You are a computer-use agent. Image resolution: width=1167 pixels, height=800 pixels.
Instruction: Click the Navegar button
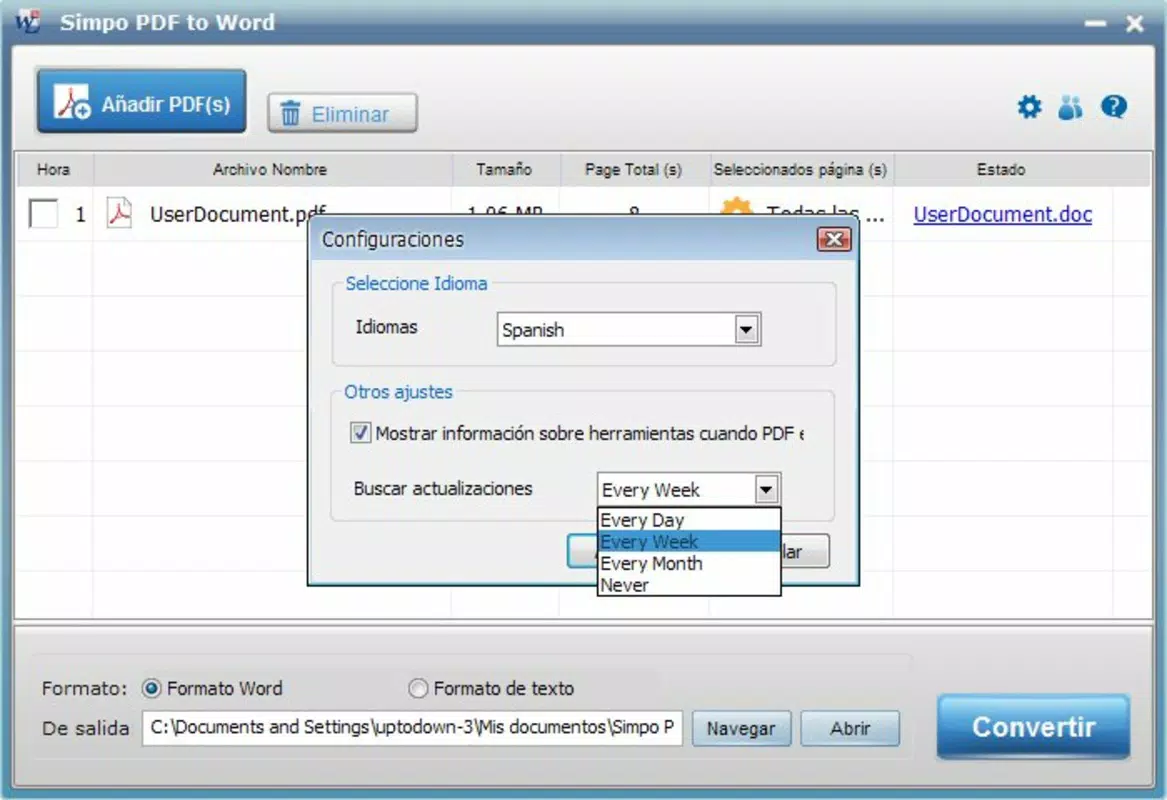click(741, 728)
